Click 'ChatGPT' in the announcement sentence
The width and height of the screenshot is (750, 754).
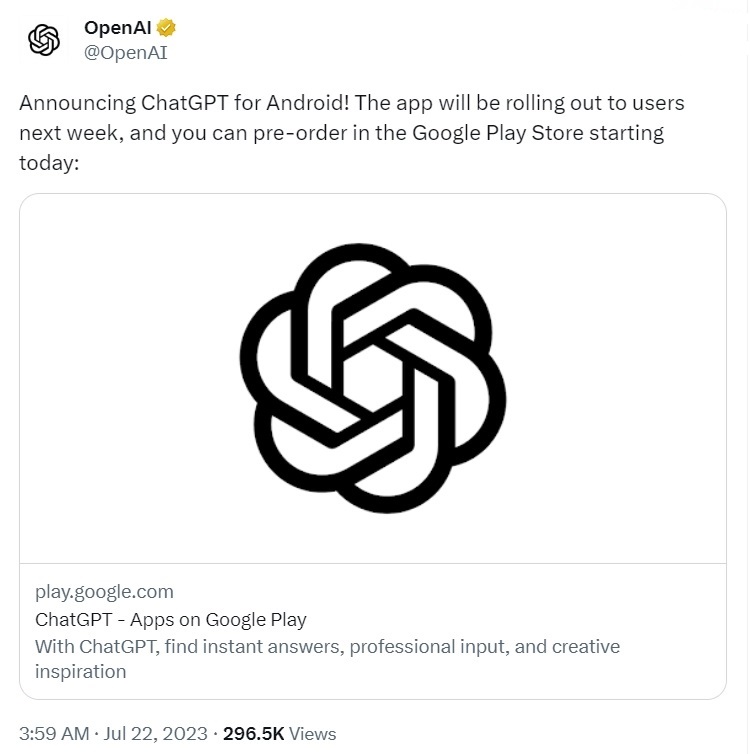click(x=185, y=103)
